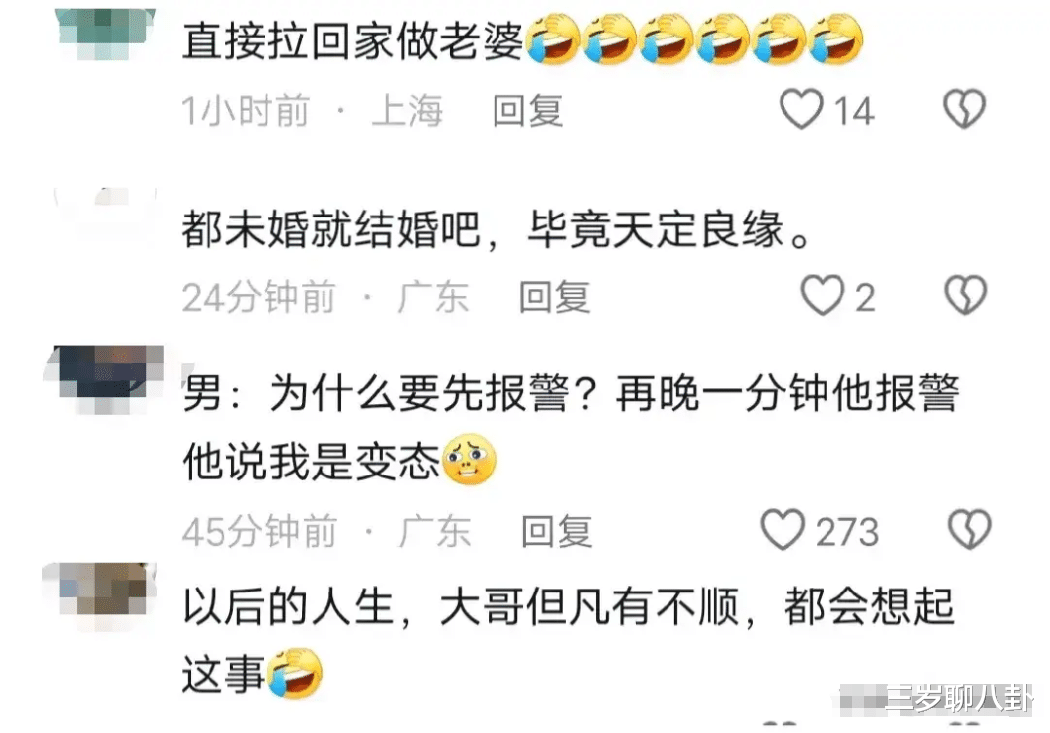
Task: Tap the 14 like count number
Action: tap(854, 110)
